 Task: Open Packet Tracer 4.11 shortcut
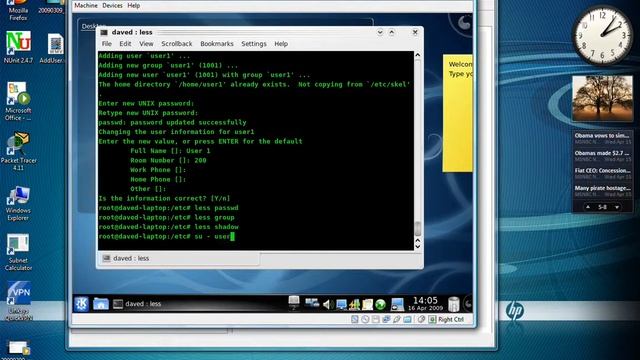pyautogui.click(x=18, y=151)
